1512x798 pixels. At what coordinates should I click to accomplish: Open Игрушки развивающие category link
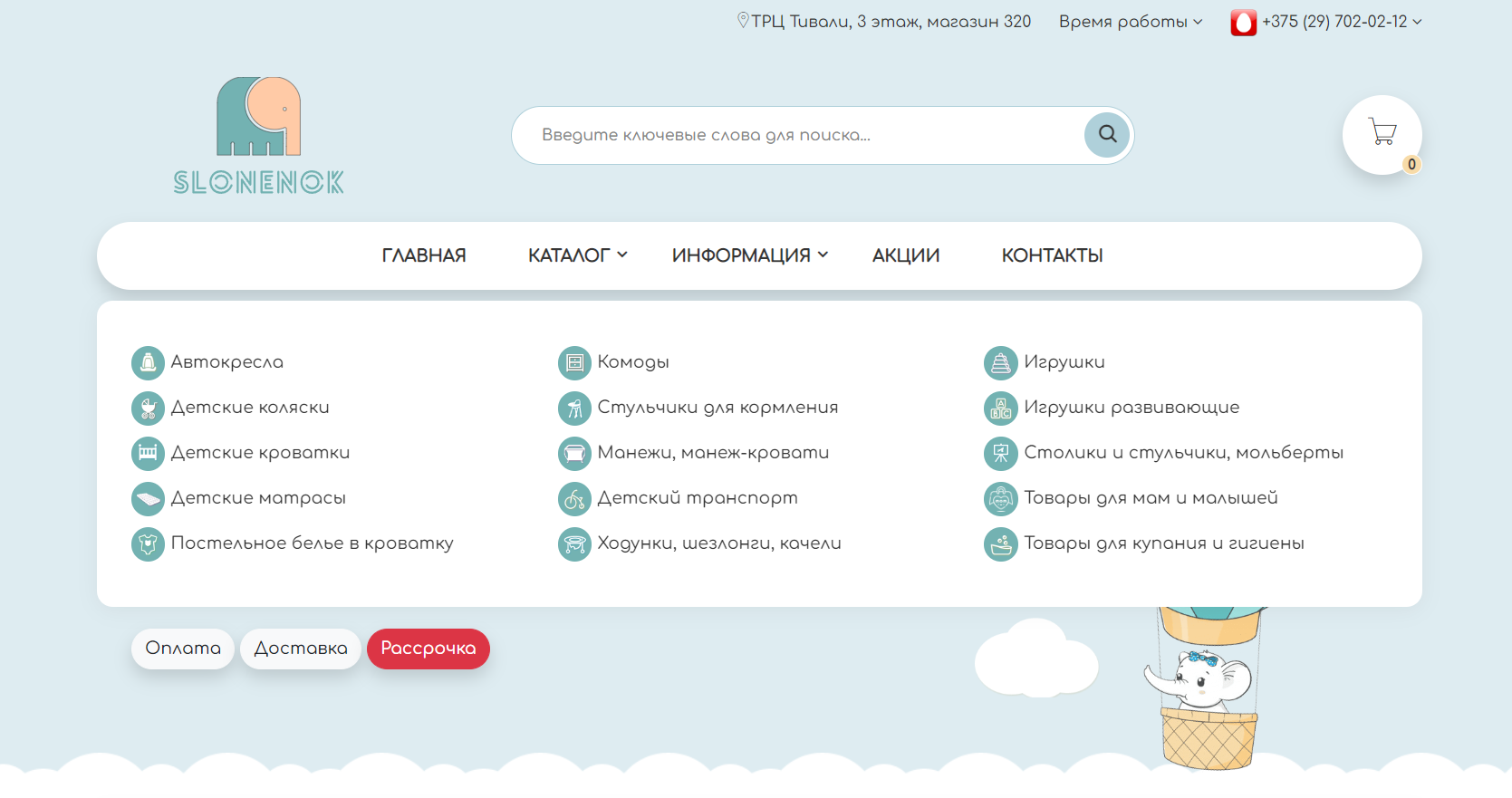pos(1132,408)
